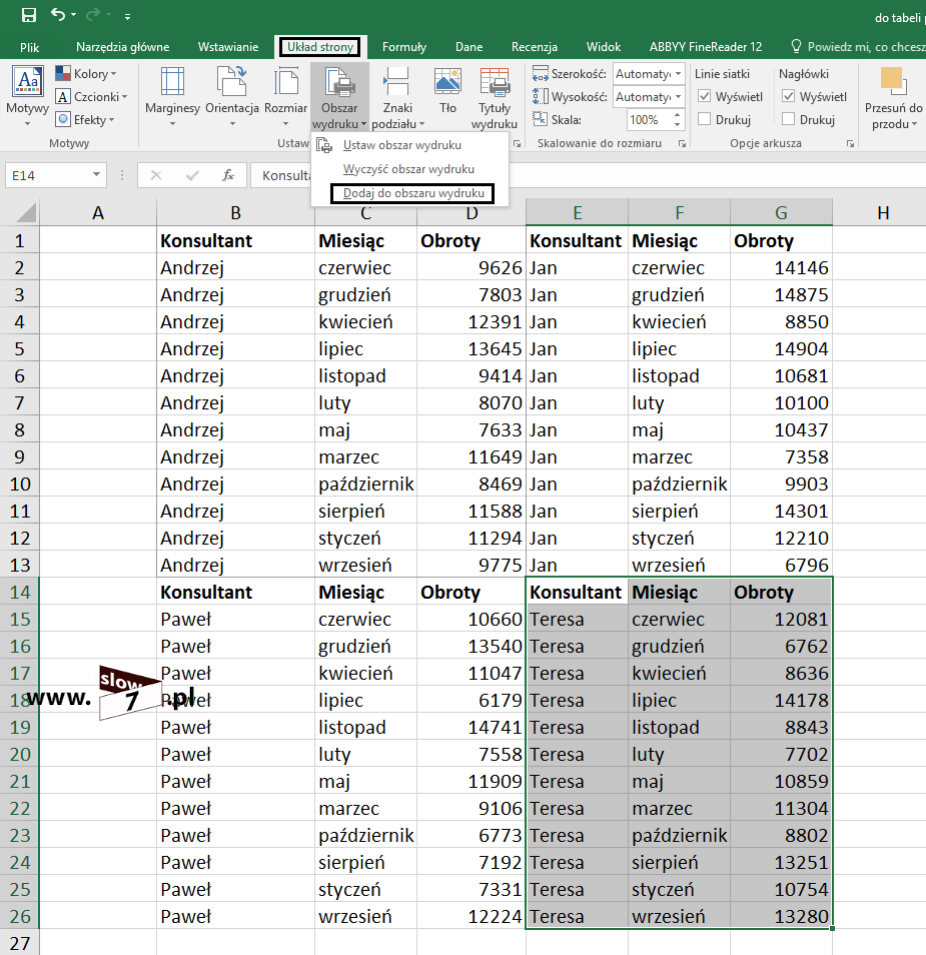The image size is (926, 955).
Task: Click the Powiedz mi, co chcesz search box
Action: tap(858, 47)
